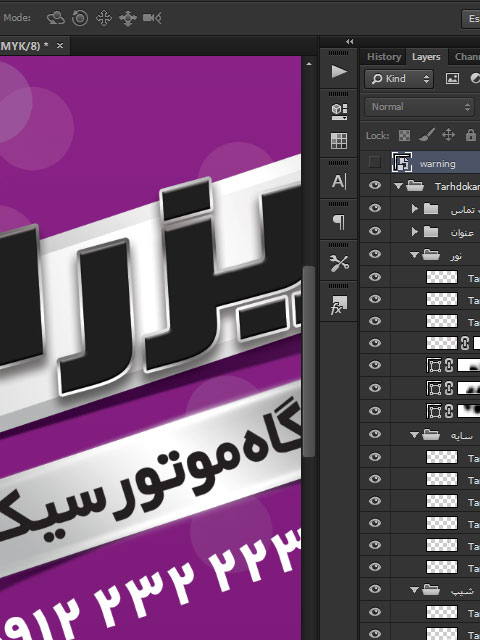Click the عنوان group folder icon

click(431, 232)
